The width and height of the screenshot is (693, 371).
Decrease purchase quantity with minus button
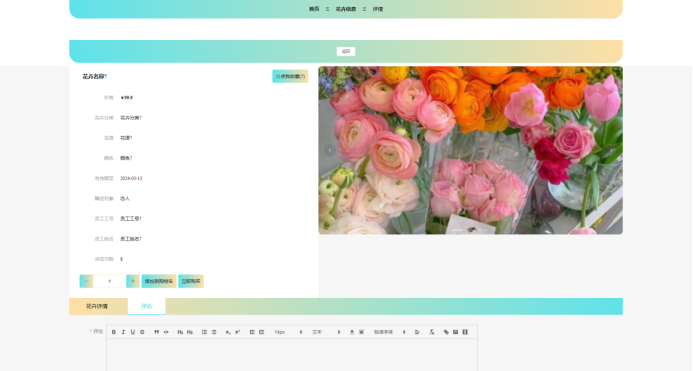pos(86,281)
